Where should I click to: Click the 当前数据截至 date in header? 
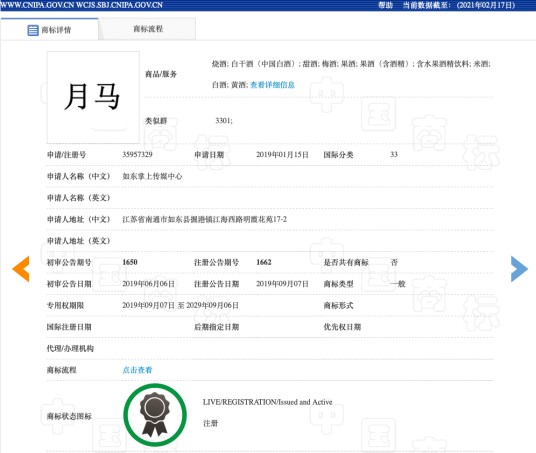coord(459,5)
